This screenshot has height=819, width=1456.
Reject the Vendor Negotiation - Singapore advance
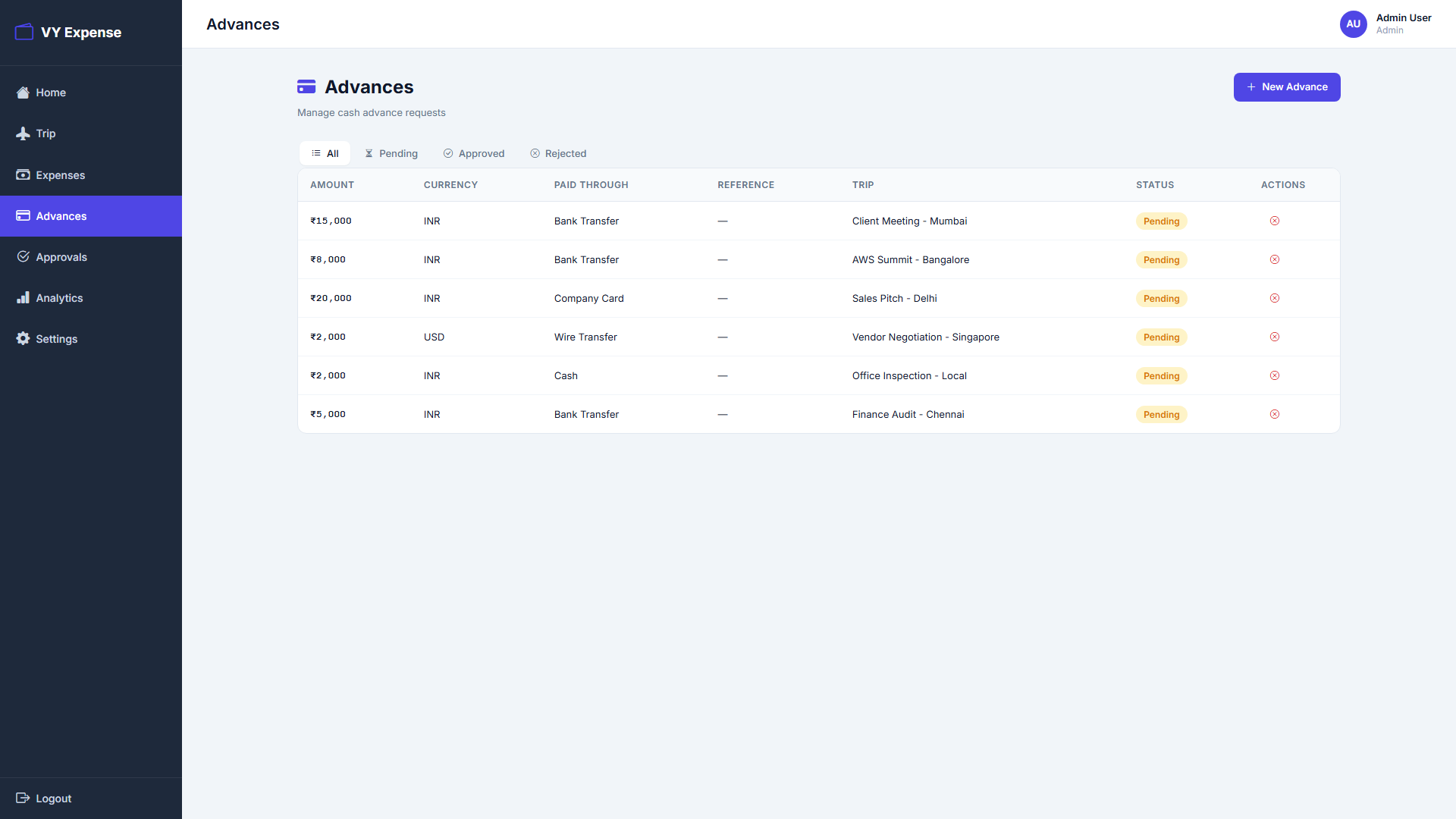1275,337
